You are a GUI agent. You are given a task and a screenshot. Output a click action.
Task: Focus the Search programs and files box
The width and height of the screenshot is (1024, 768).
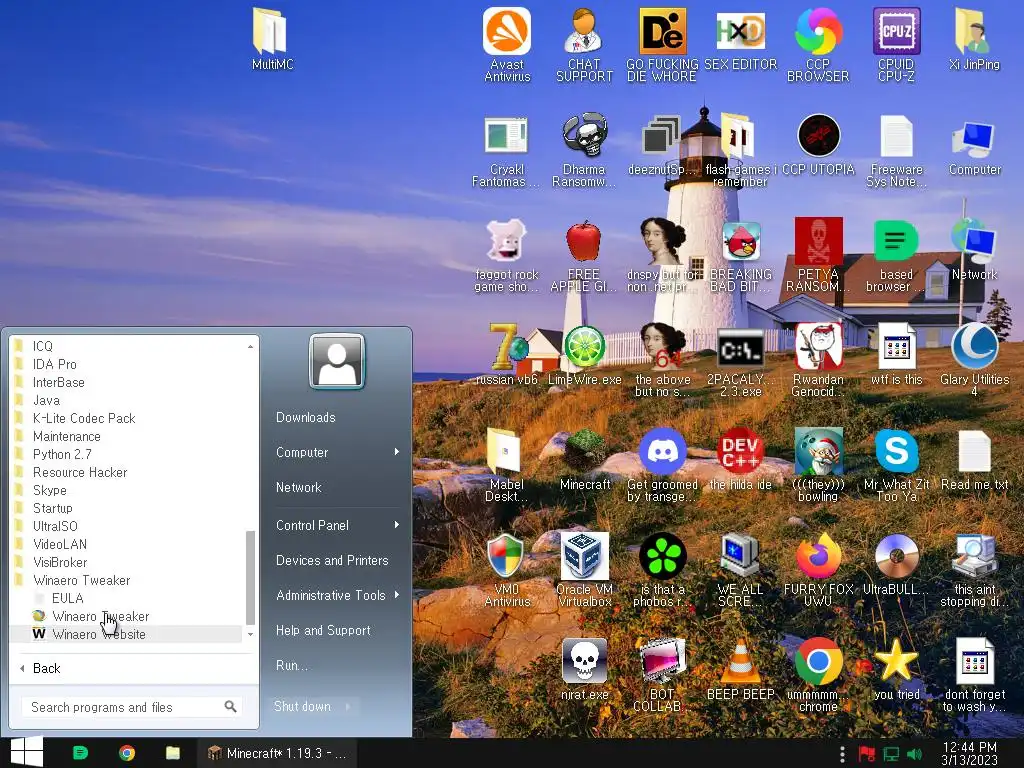(x=133, y=707)
